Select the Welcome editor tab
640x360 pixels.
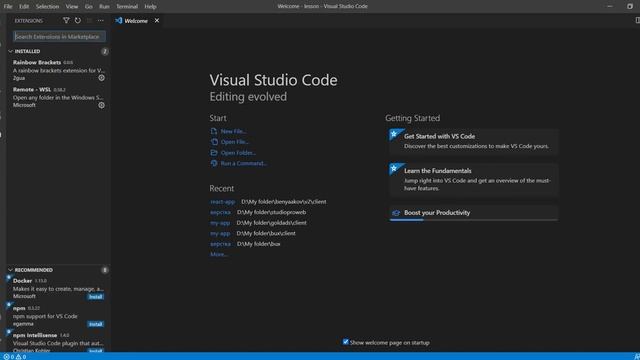136,20
